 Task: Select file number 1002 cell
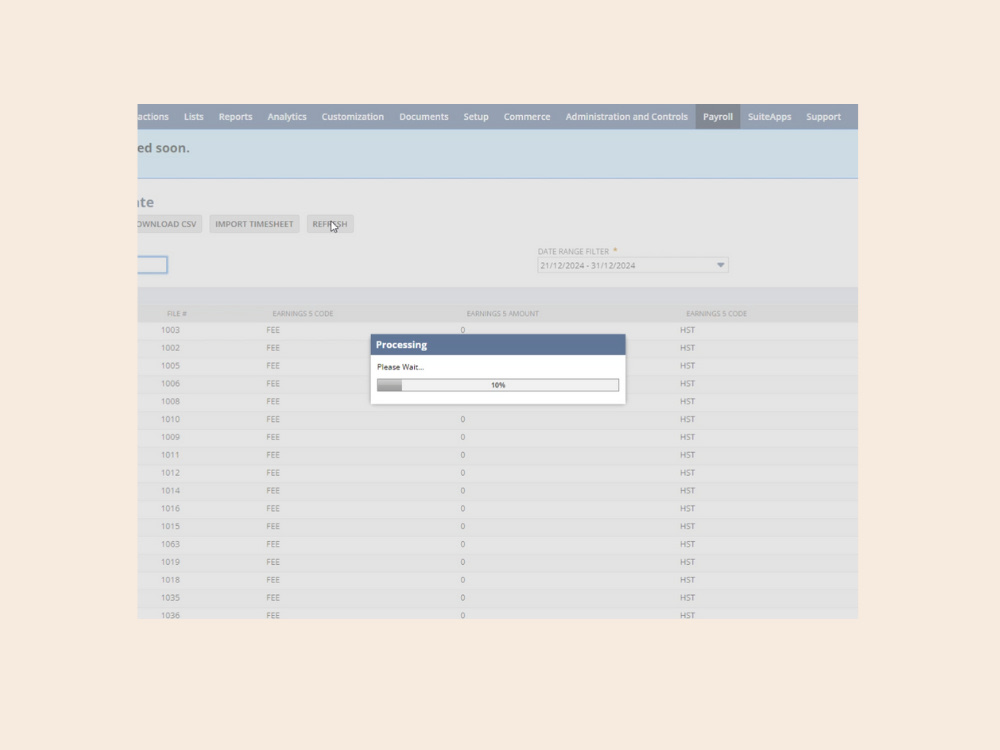[x=170, y=348]
